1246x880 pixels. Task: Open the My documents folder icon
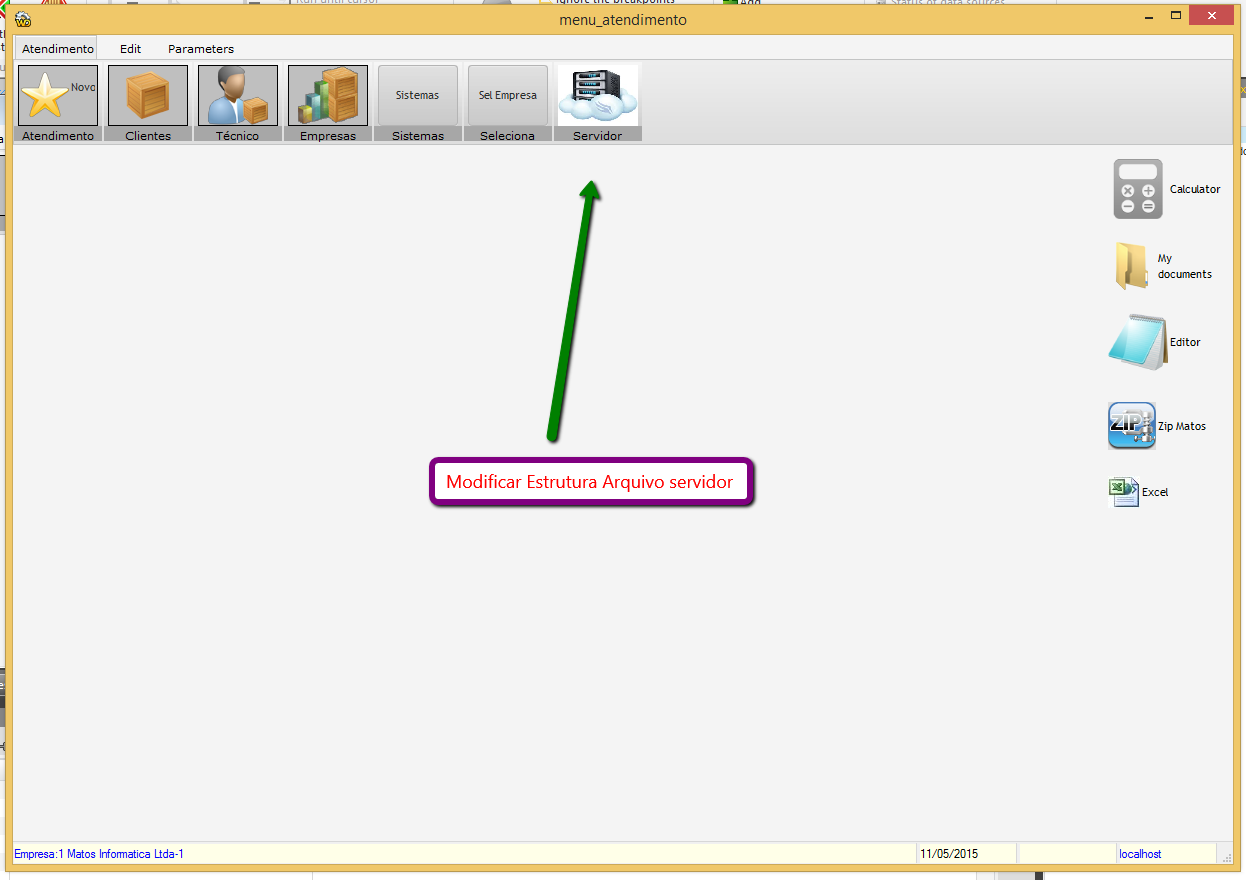1131,265
